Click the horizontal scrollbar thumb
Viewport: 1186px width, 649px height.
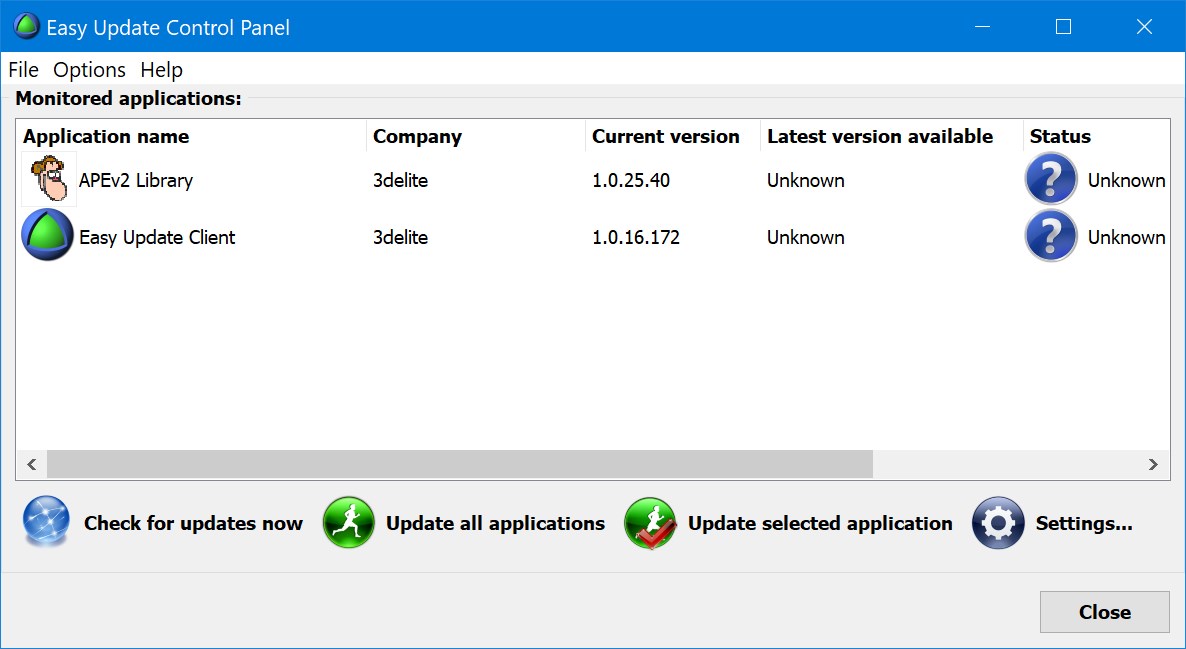coord(459,464)
